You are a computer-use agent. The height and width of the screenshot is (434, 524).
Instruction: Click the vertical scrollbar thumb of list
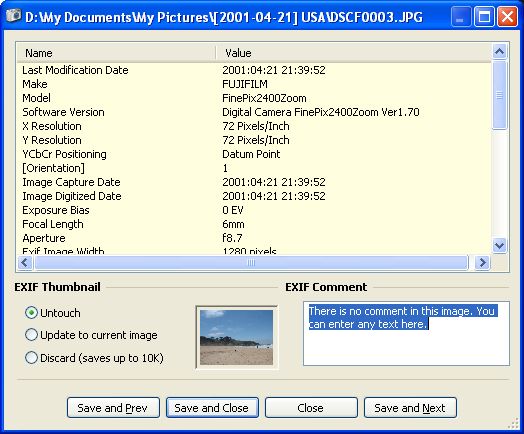click(x=499, y=95)
